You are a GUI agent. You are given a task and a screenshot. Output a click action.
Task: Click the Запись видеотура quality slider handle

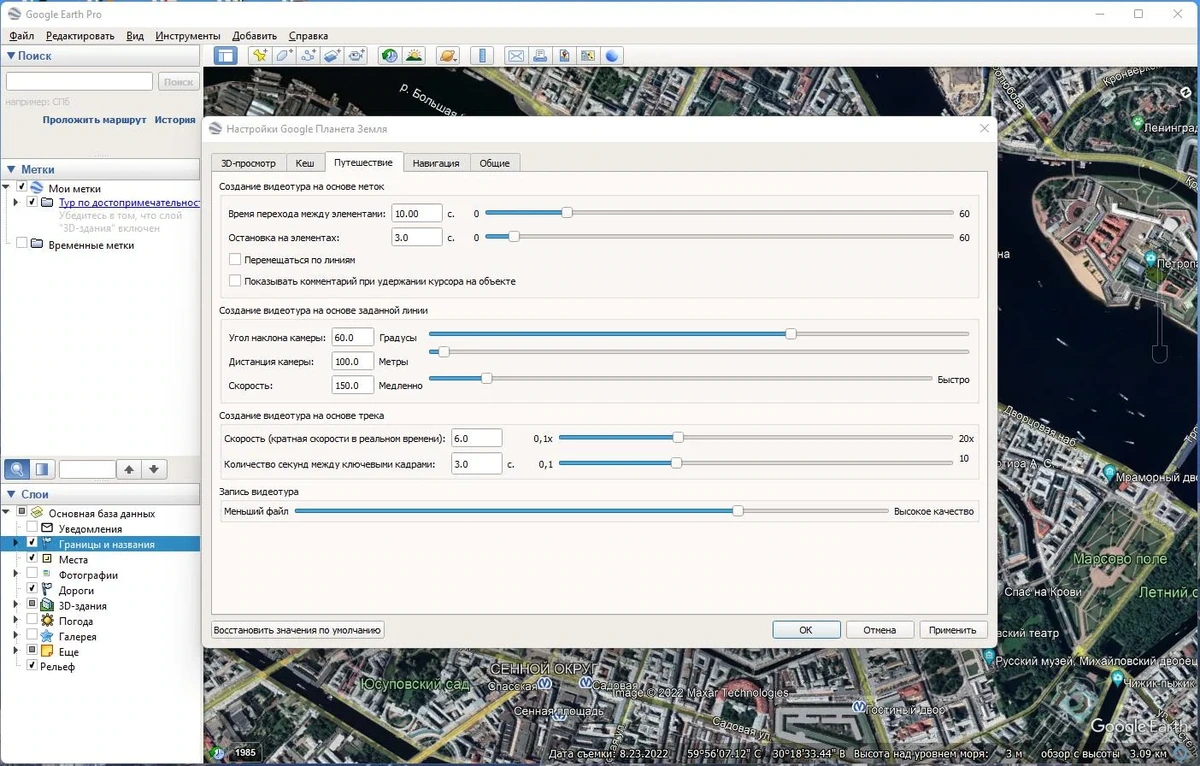[x=738, y=510]
